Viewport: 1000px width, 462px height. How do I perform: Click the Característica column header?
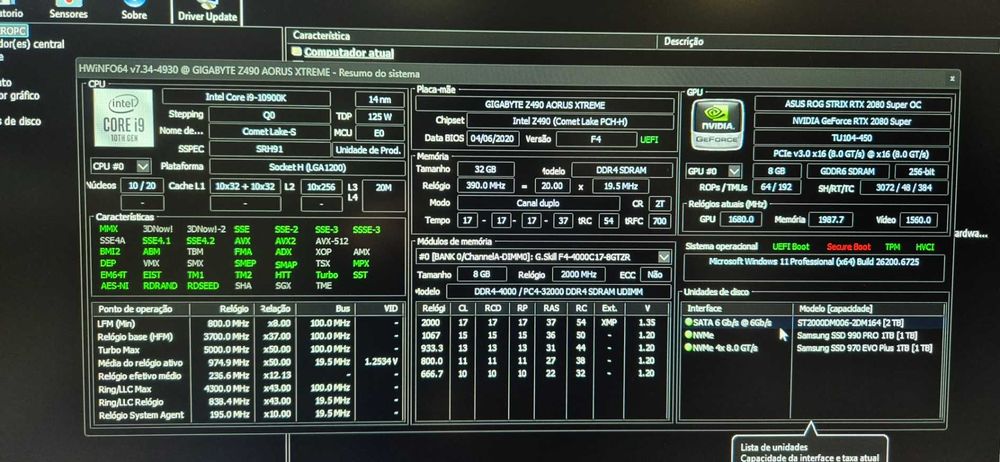tap(321, 36)
